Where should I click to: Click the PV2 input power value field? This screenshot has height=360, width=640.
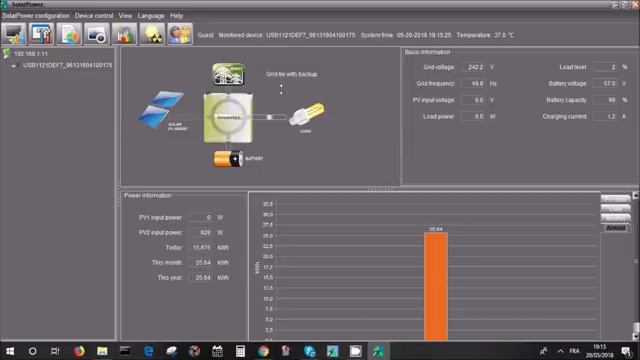pyautogui.click(x=200, y=233)
